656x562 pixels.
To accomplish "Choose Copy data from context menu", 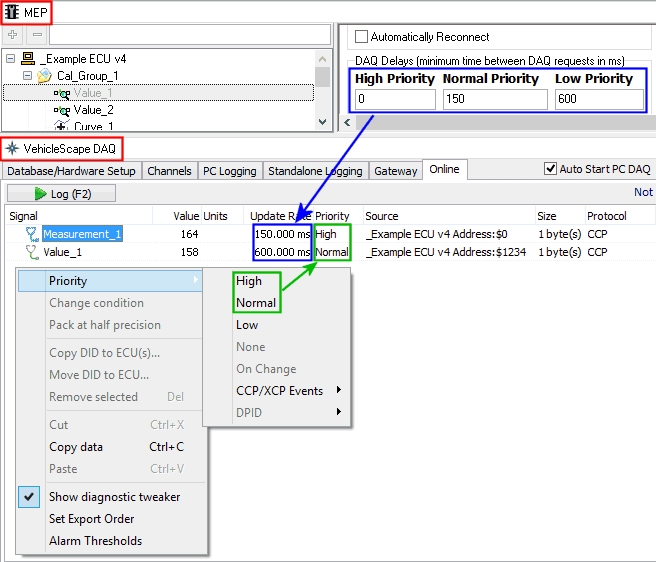I will click(76, 447).
